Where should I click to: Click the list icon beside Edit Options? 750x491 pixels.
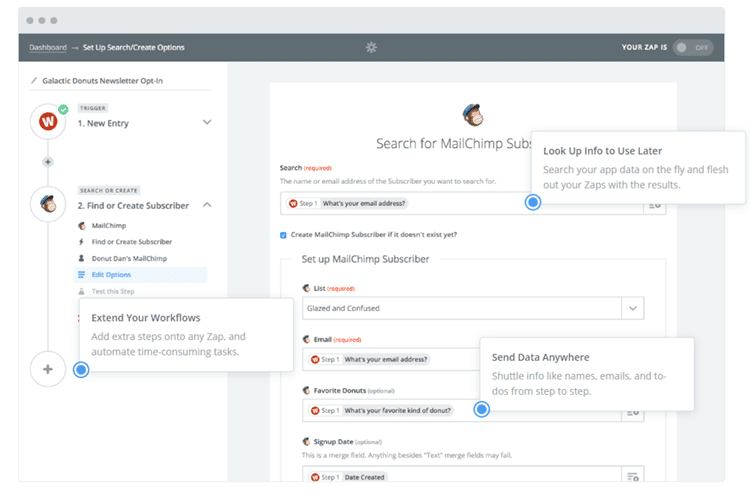81,275
